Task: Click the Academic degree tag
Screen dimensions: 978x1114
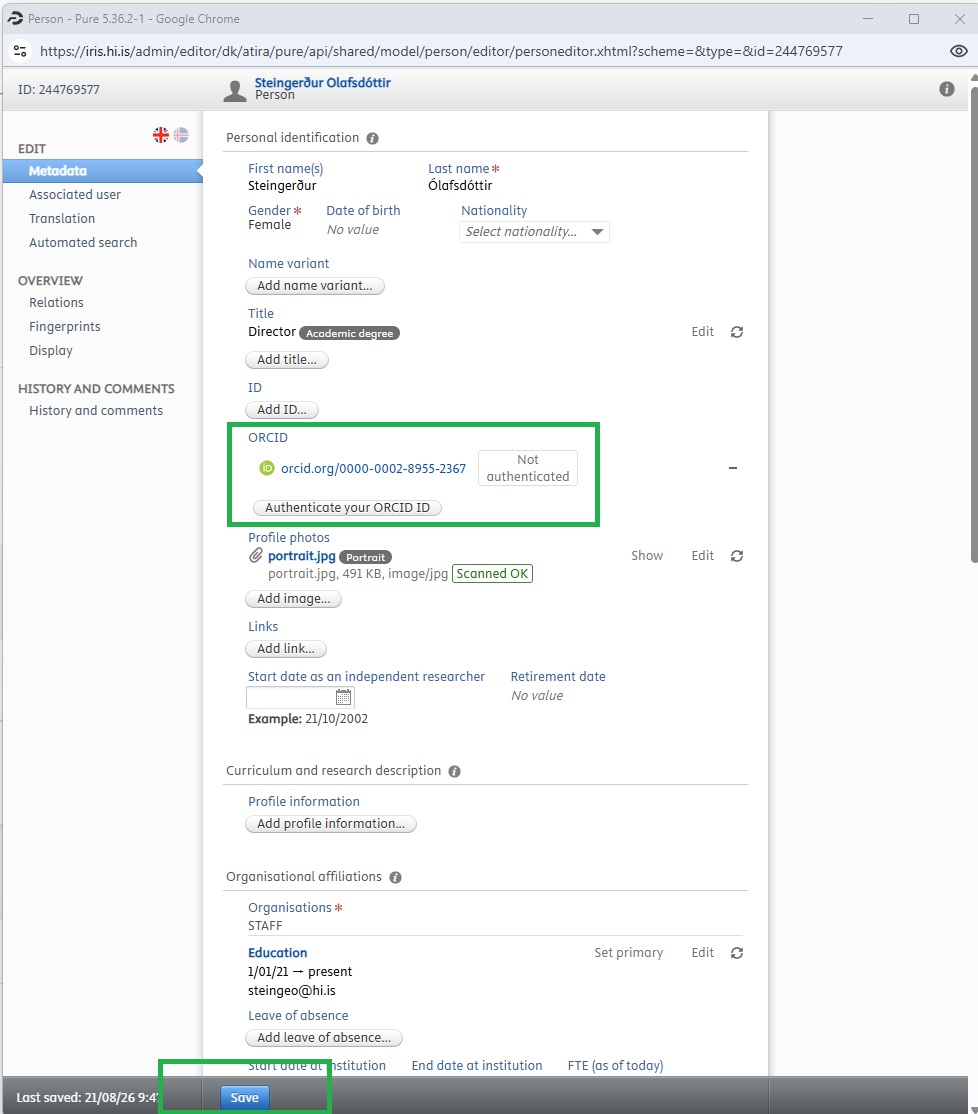Action: [349, 333]
